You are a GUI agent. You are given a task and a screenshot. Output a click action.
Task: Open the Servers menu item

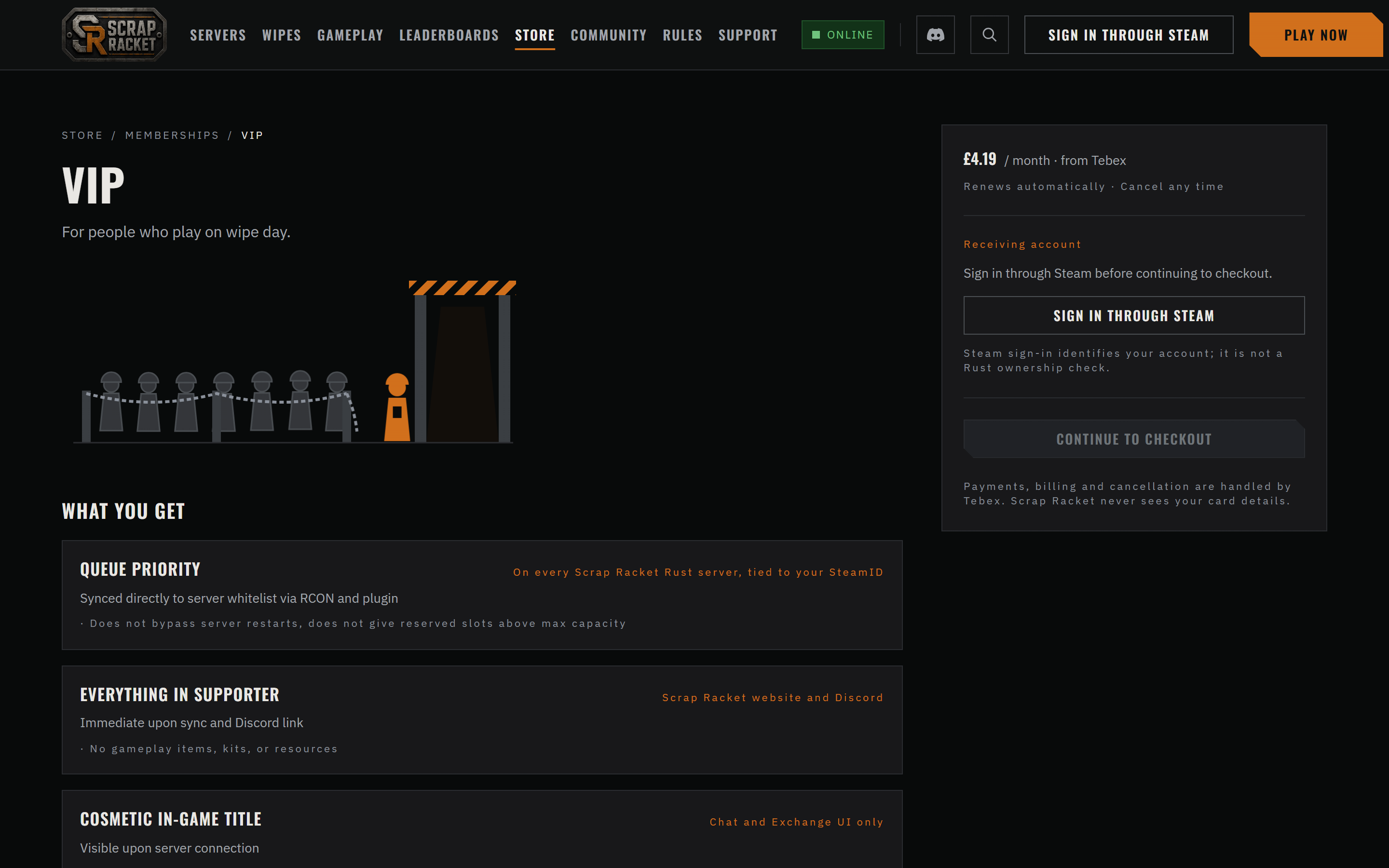(218, 35)
